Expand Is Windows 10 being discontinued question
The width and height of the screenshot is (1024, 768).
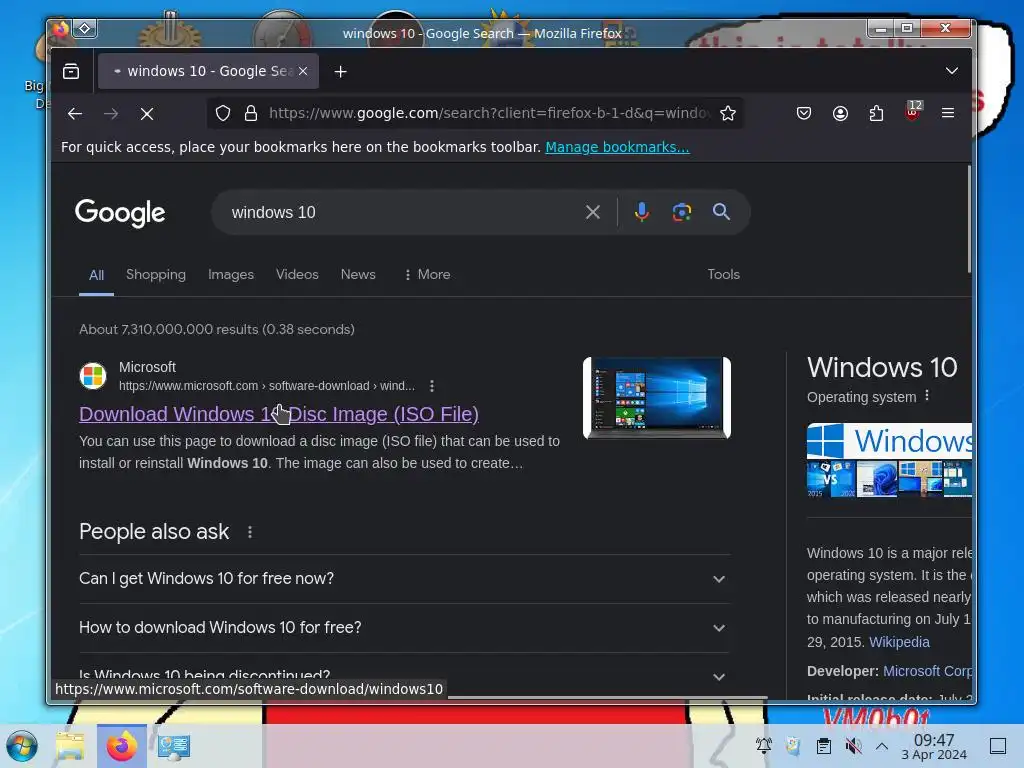click(x=404, y=676)
